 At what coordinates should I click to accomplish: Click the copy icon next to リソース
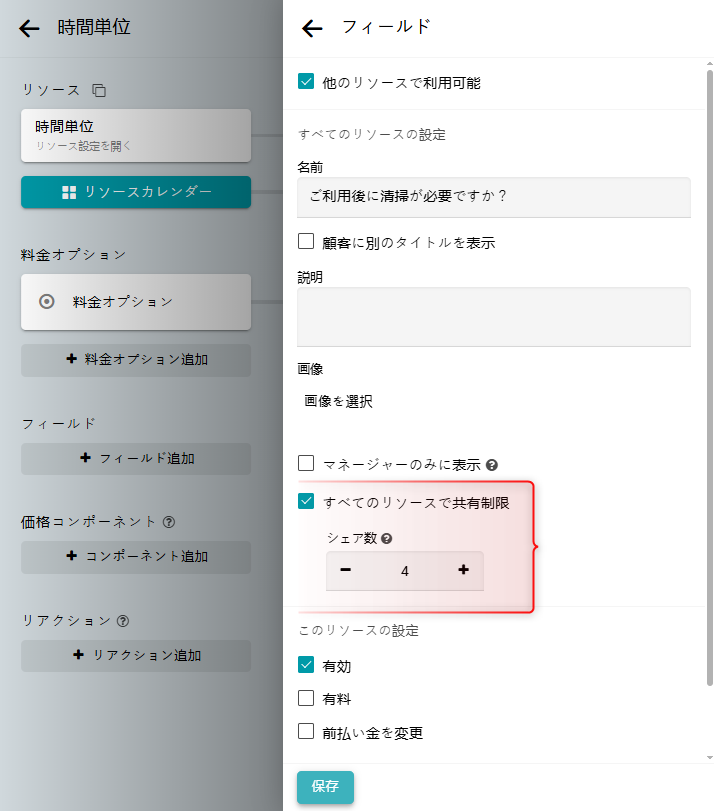[x=99, y=90]
